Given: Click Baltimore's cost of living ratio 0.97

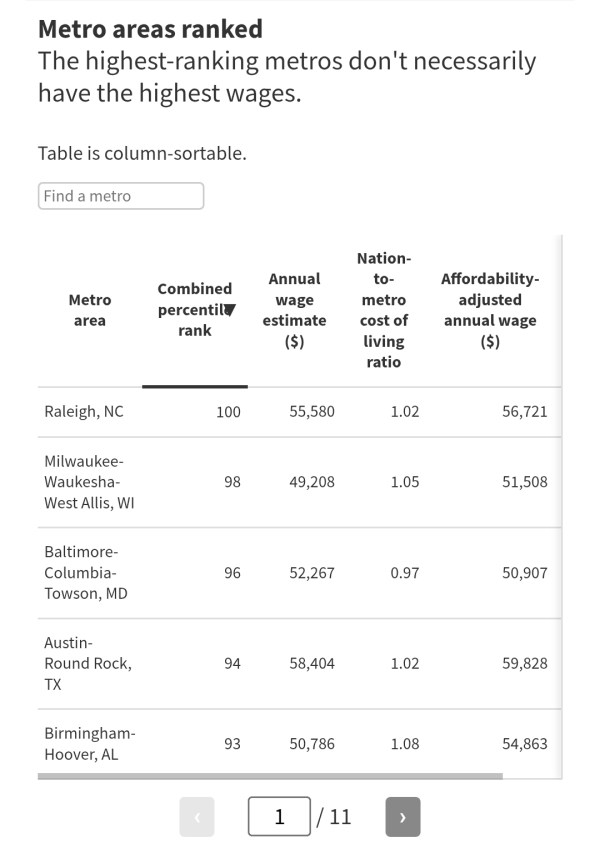Looking at the screenshot, I should point(404,573).
